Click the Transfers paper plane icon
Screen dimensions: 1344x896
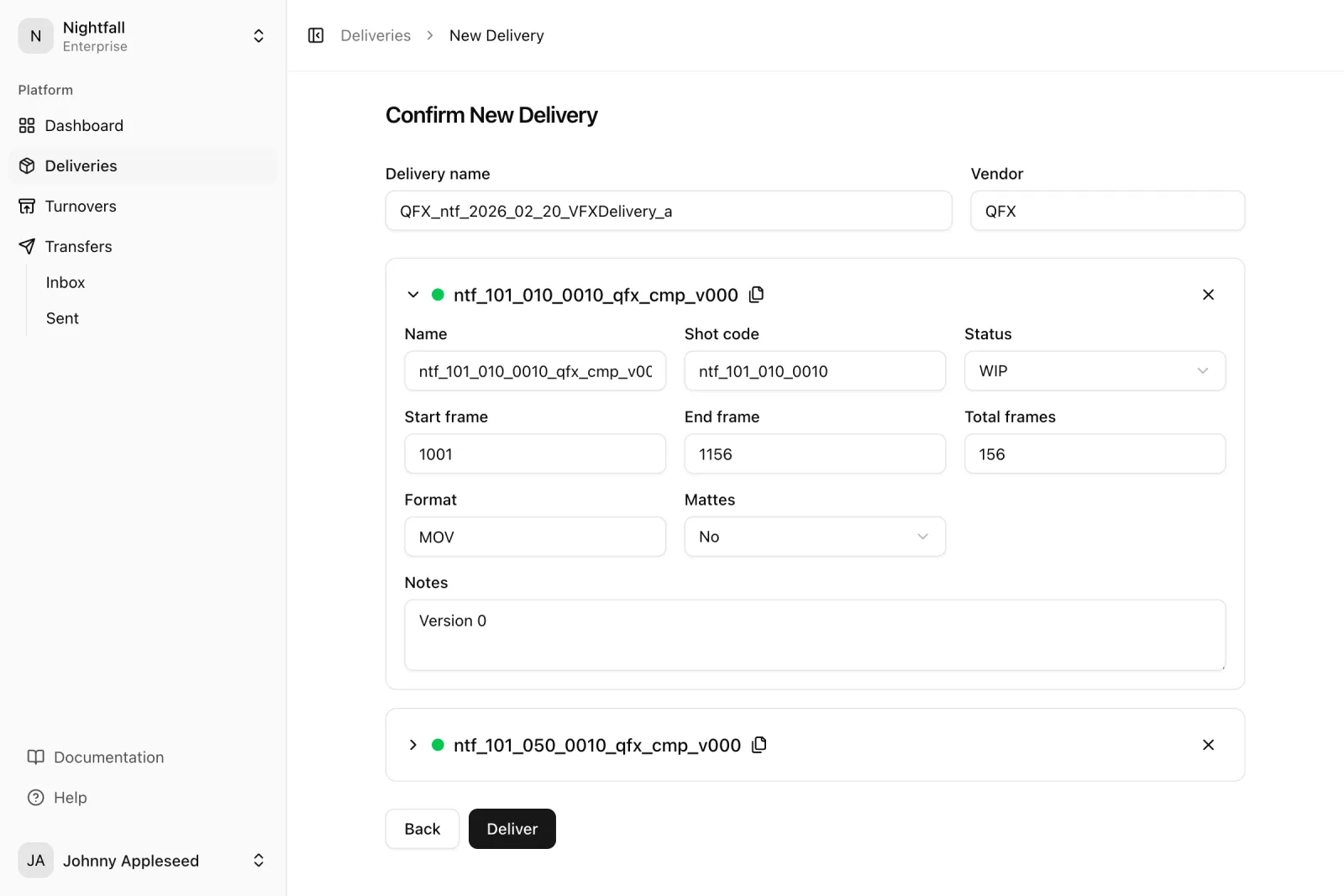(x=27, y=247)
